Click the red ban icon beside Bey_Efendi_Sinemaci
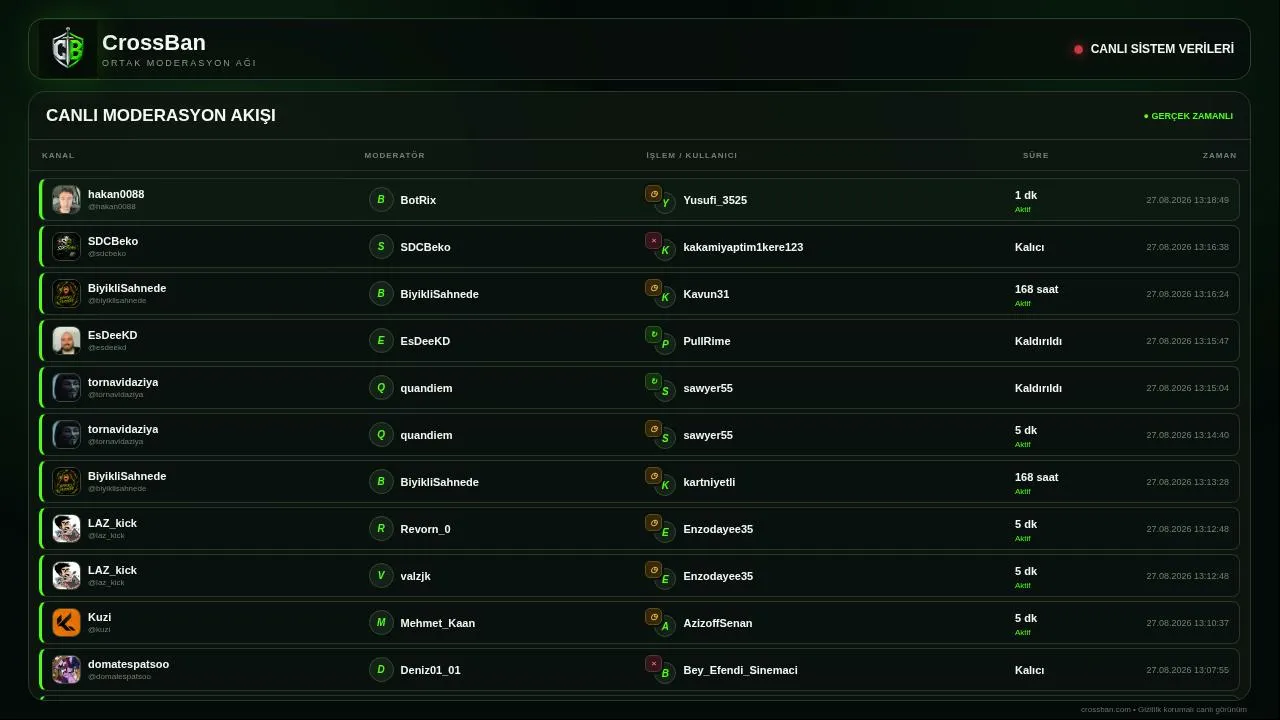 653,663
